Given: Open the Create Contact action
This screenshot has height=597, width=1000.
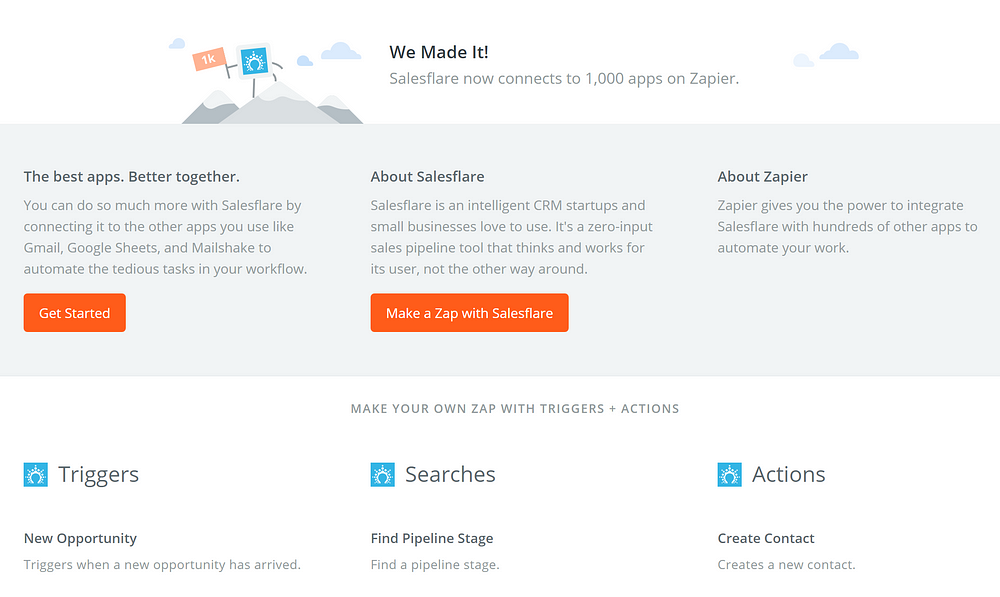Looking at the screenshot, I should (766, 538).
